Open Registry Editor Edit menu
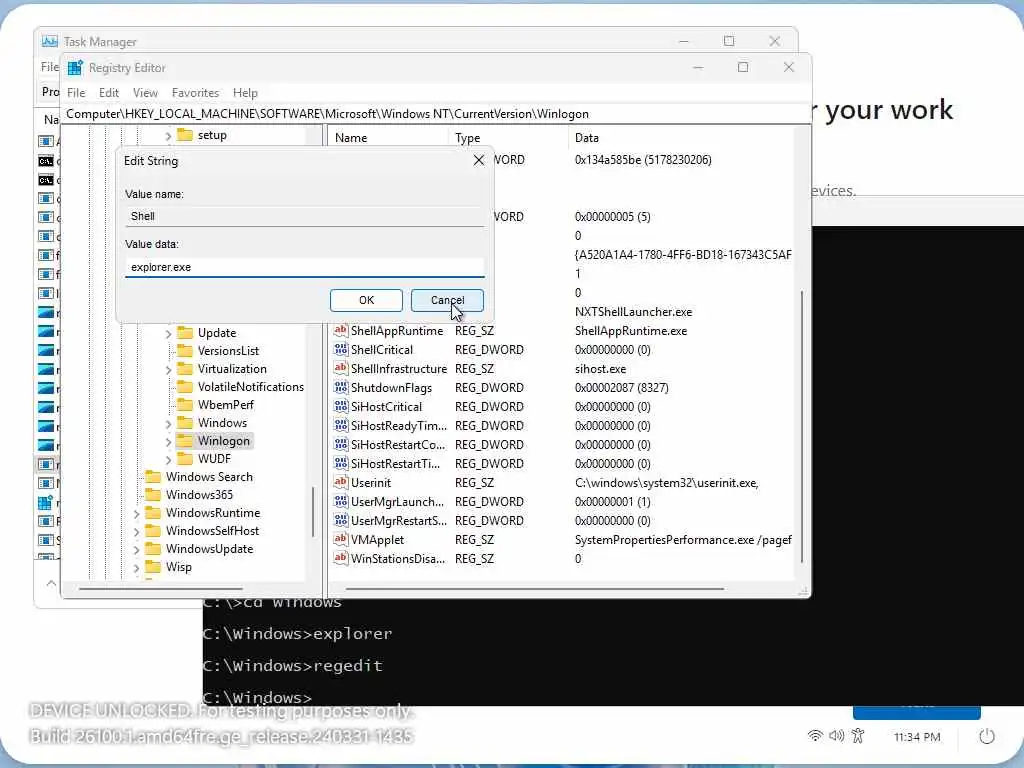The width and height of the screenshot is (1024, 768). (x=108, y=93)
